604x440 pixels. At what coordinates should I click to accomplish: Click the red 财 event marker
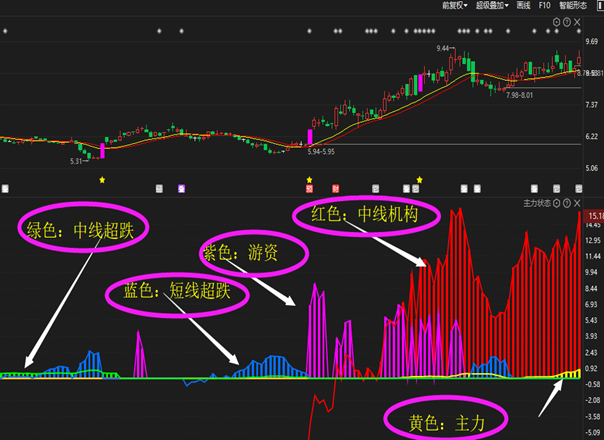(x=336, y=188)
